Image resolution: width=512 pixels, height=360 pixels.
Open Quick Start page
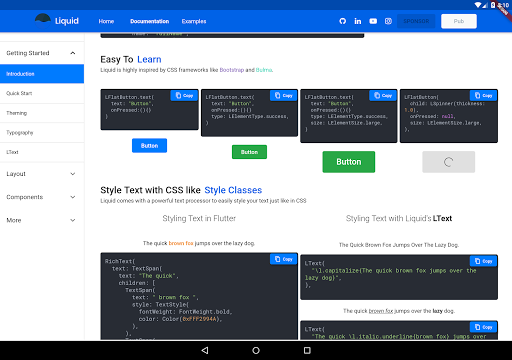tap(42, 93)
